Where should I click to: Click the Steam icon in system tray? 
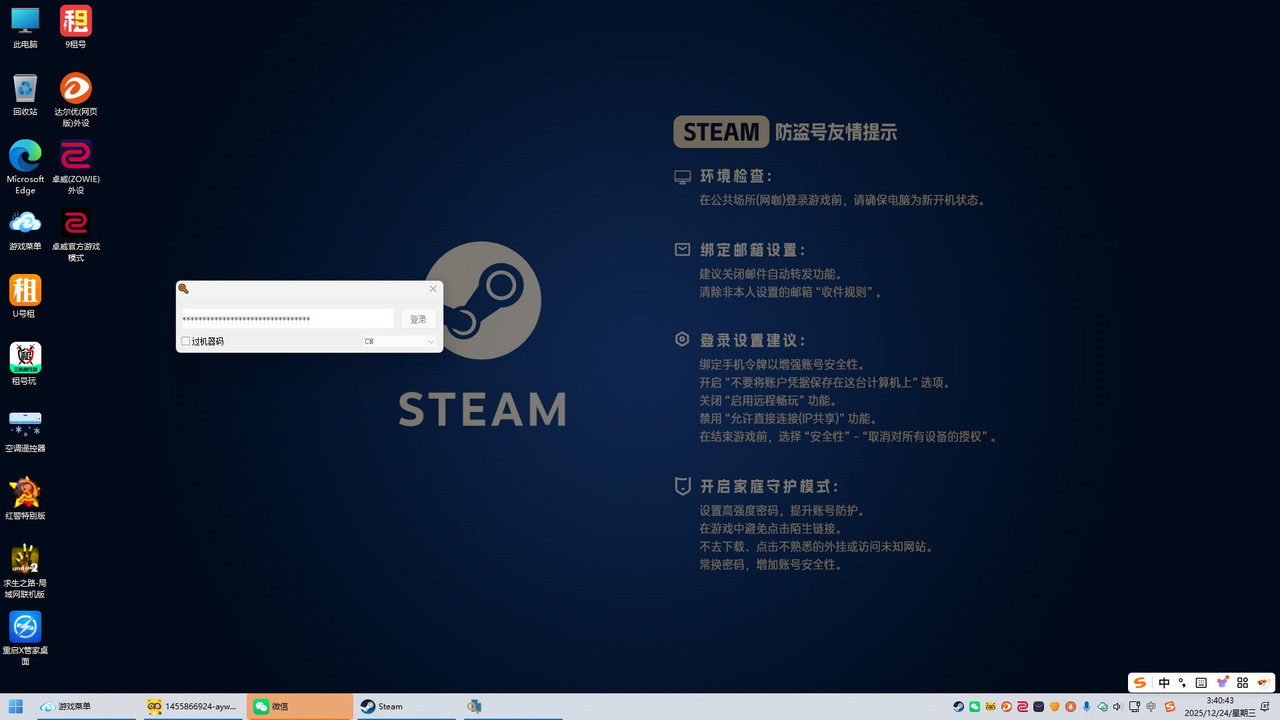coord(959,706)
